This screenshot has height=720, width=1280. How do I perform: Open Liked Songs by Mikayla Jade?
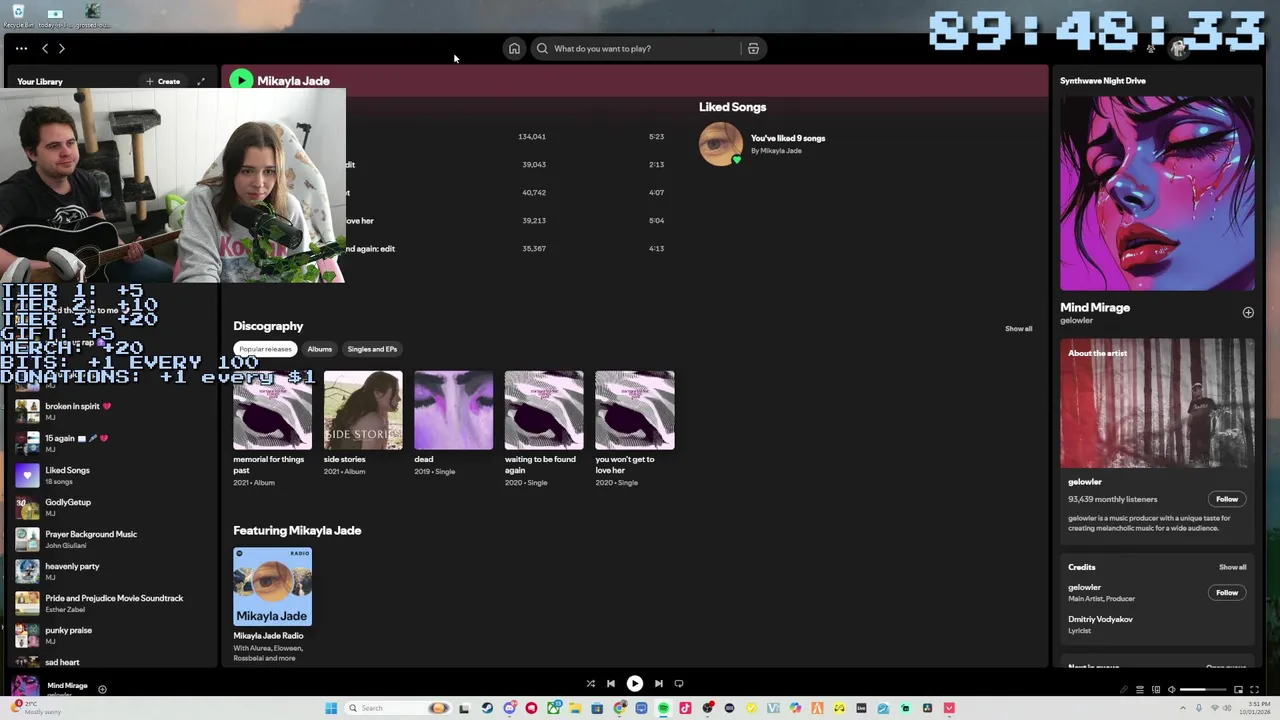(720, 144)
